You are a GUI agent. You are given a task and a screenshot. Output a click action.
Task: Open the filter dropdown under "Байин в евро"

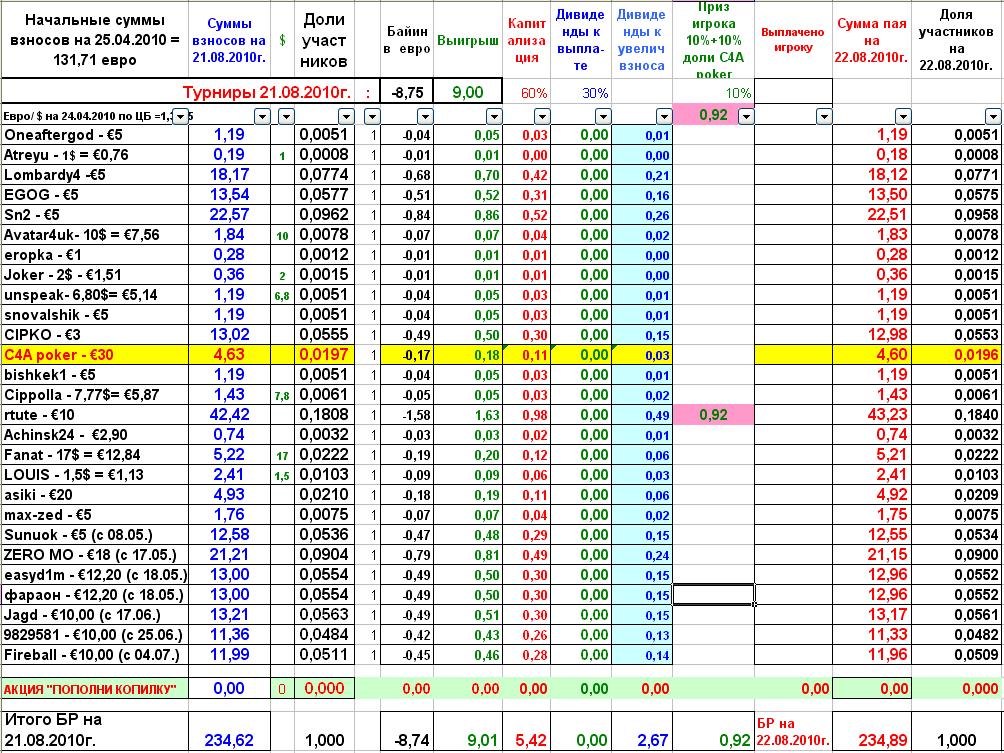[423, 117]
